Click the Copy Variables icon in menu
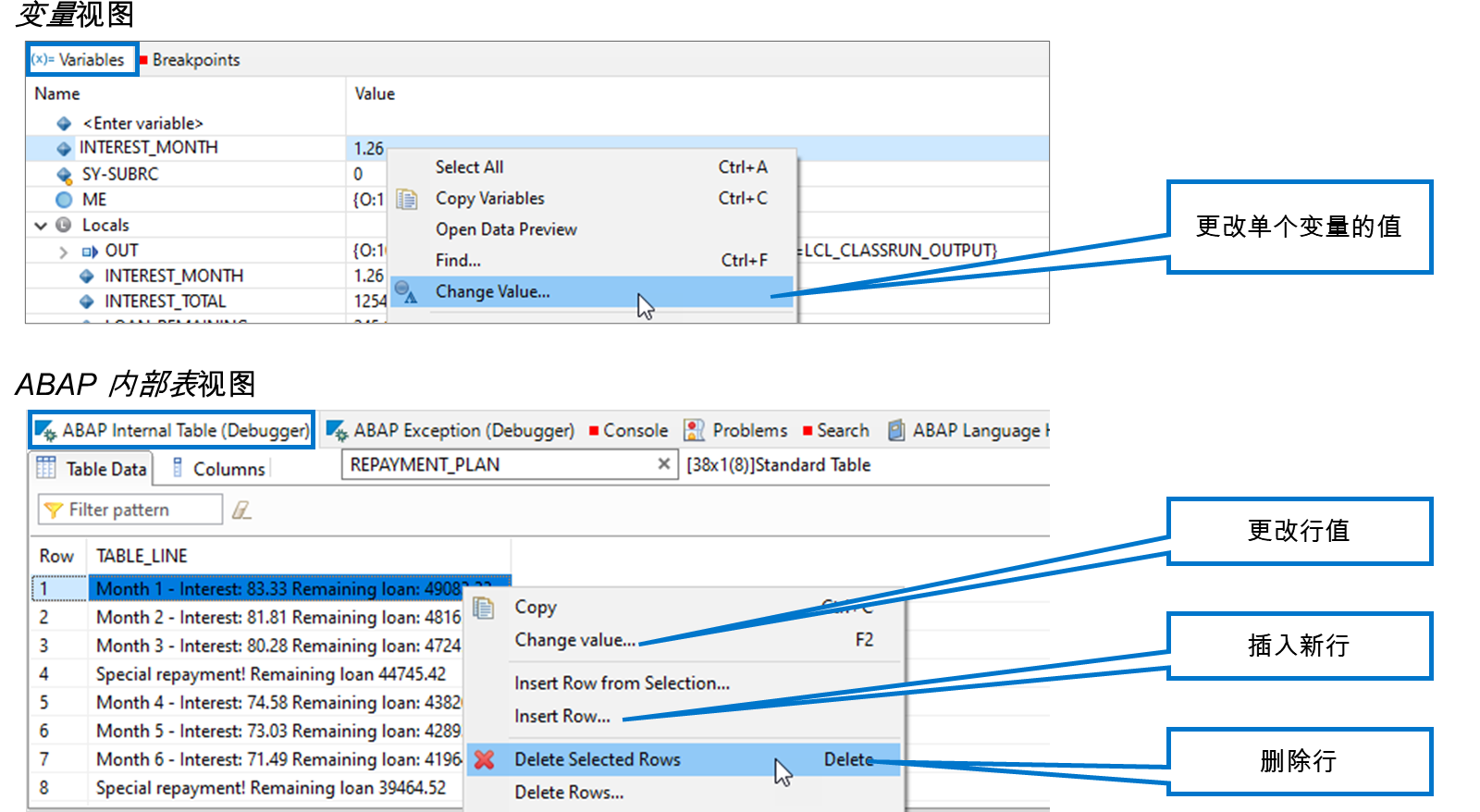This screenshot has width=1480, height=812. pos(407,199)
